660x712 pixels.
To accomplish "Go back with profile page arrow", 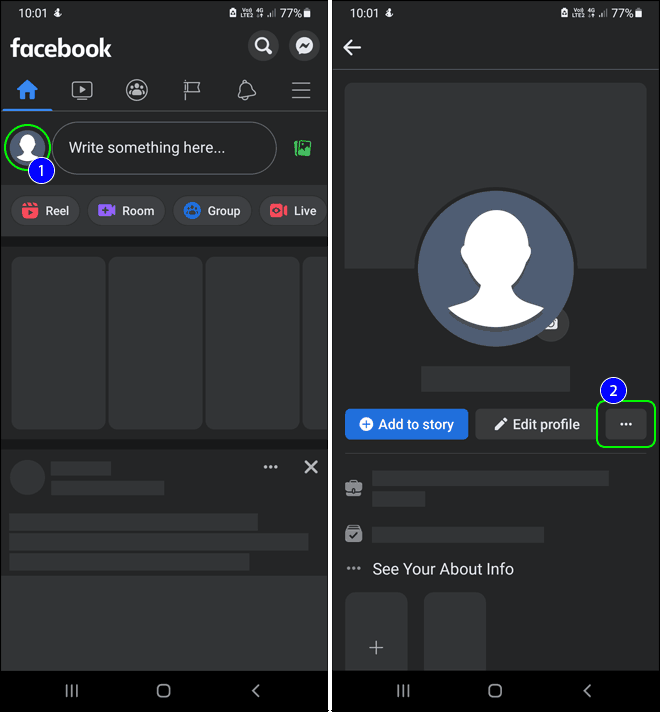I will point(352,47).
